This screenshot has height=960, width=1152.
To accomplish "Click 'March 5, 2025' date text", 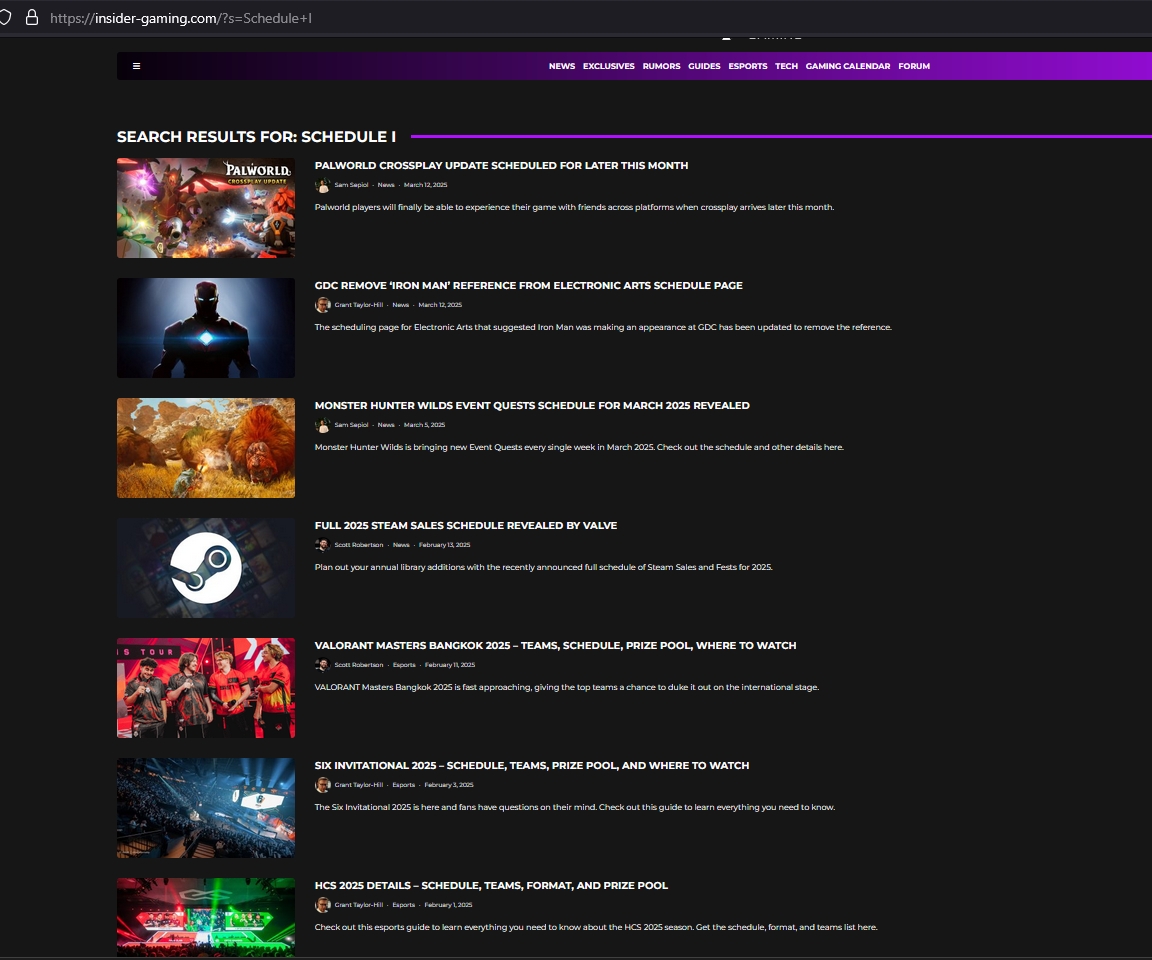I will [x=424, y=425].
